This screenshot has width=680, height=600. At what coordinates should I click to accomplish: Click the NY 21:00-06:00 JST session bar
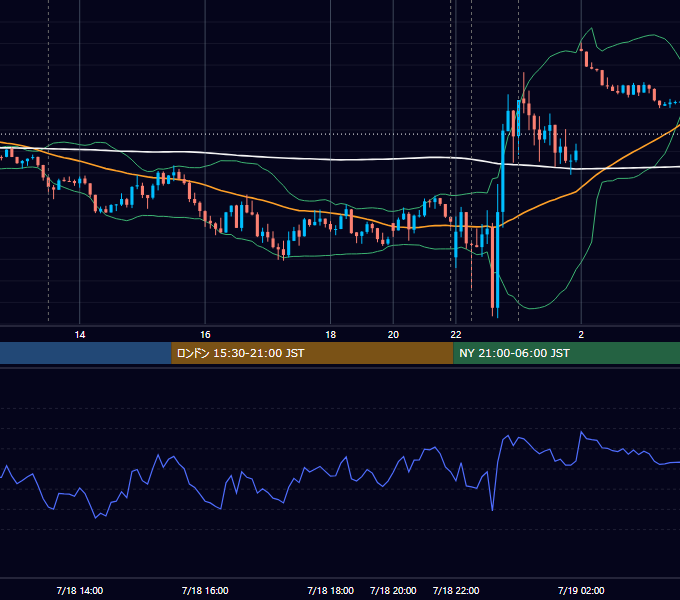[x=566, y=353]
